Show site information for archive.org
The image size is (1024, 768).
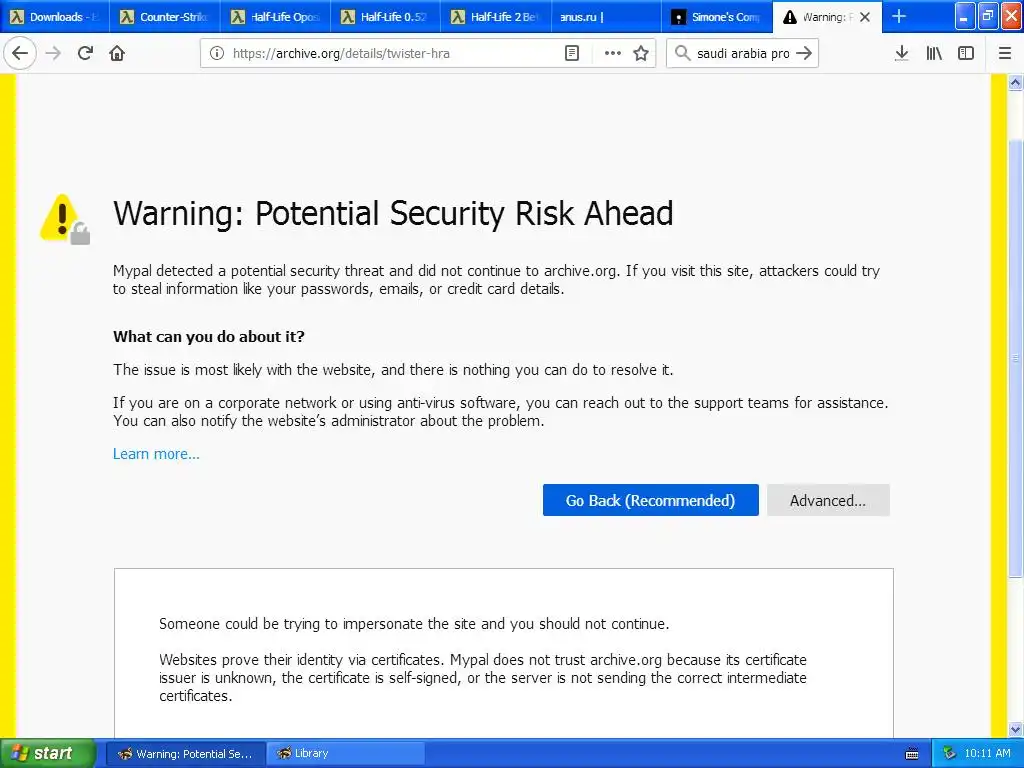217,54
